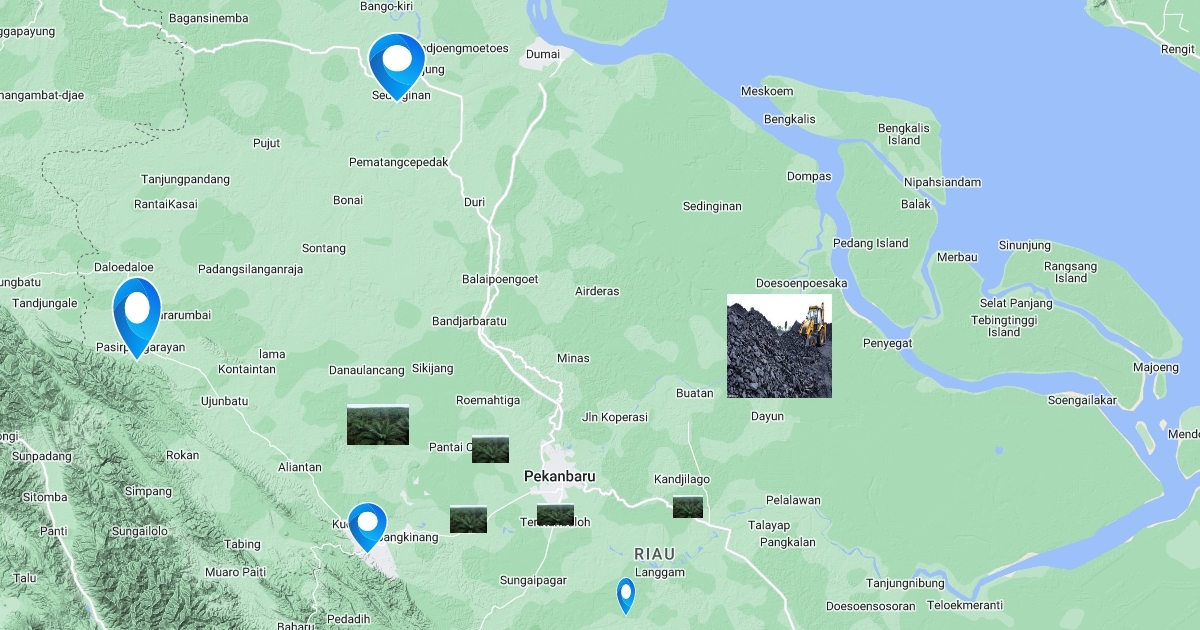Click the Duri town label
The image size is (1200, 630).
[474, 202]
